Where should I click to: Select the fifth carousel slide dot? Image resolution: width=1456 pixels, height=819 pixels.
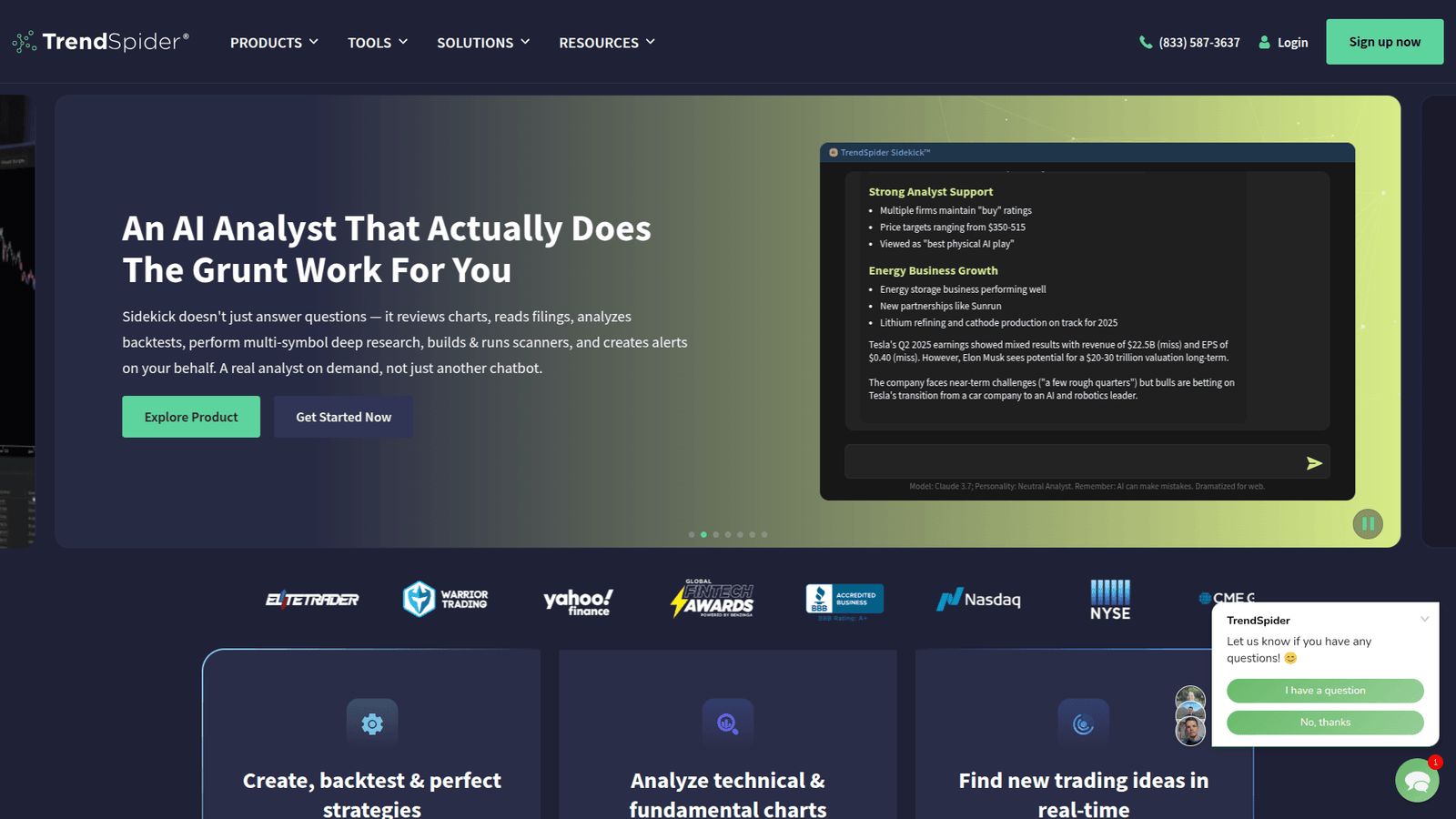[740, 535]
